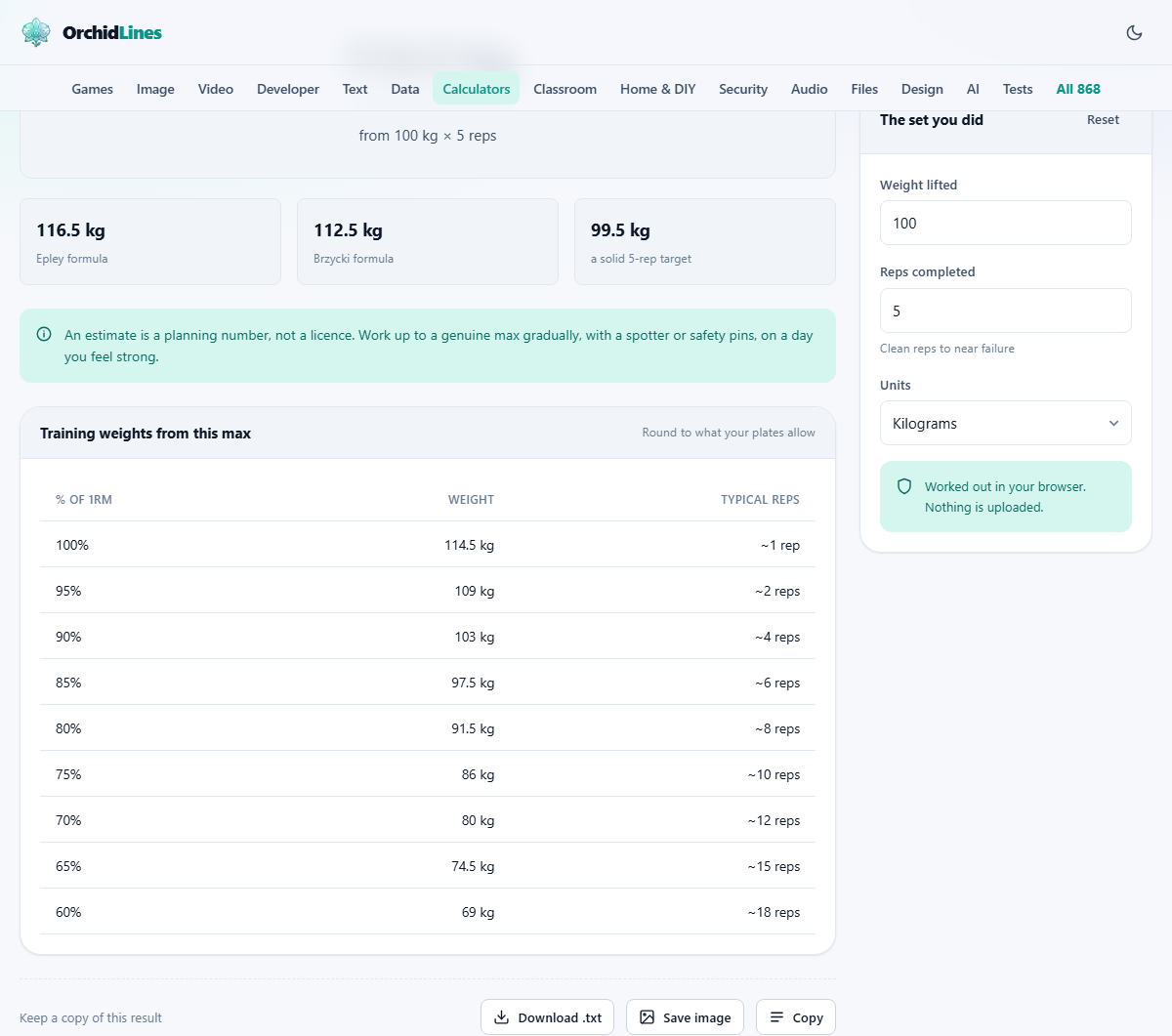Click the ~18 reps cell
1172x1036 pixels.
[x=774, y=912]
